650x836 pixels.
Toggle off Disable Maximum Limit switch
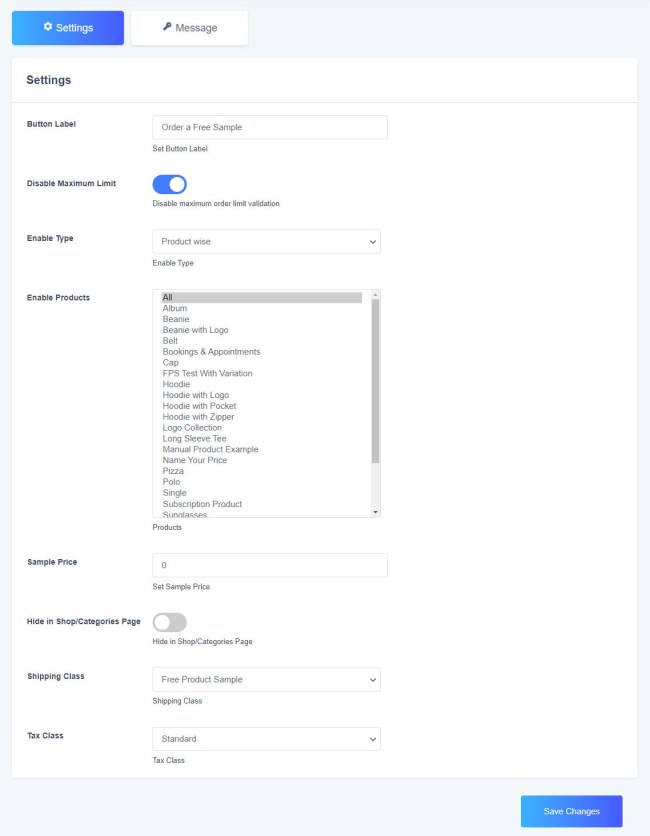[170, 184]
